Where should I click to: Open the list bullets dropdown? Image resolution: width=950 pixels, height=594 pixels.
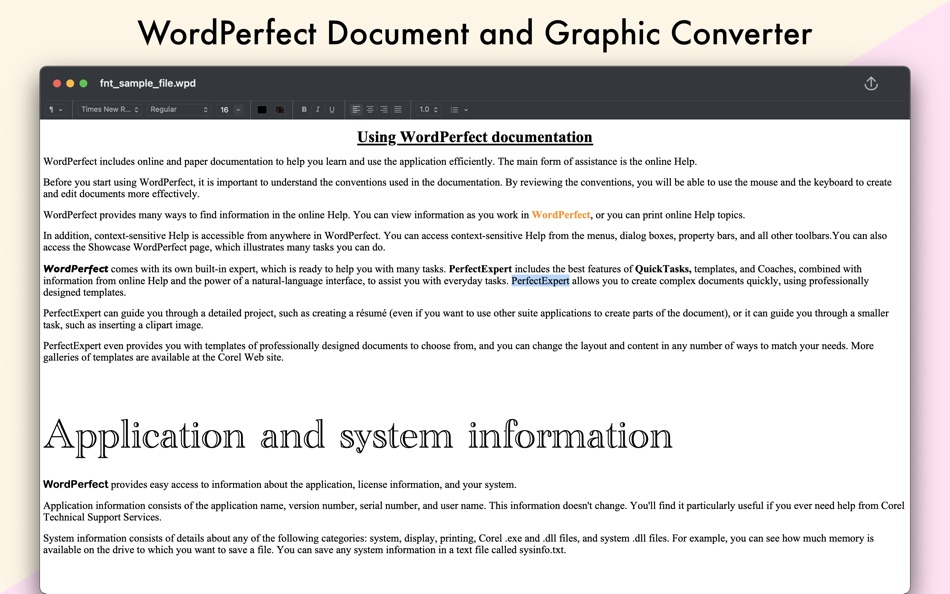coord(459,110)
